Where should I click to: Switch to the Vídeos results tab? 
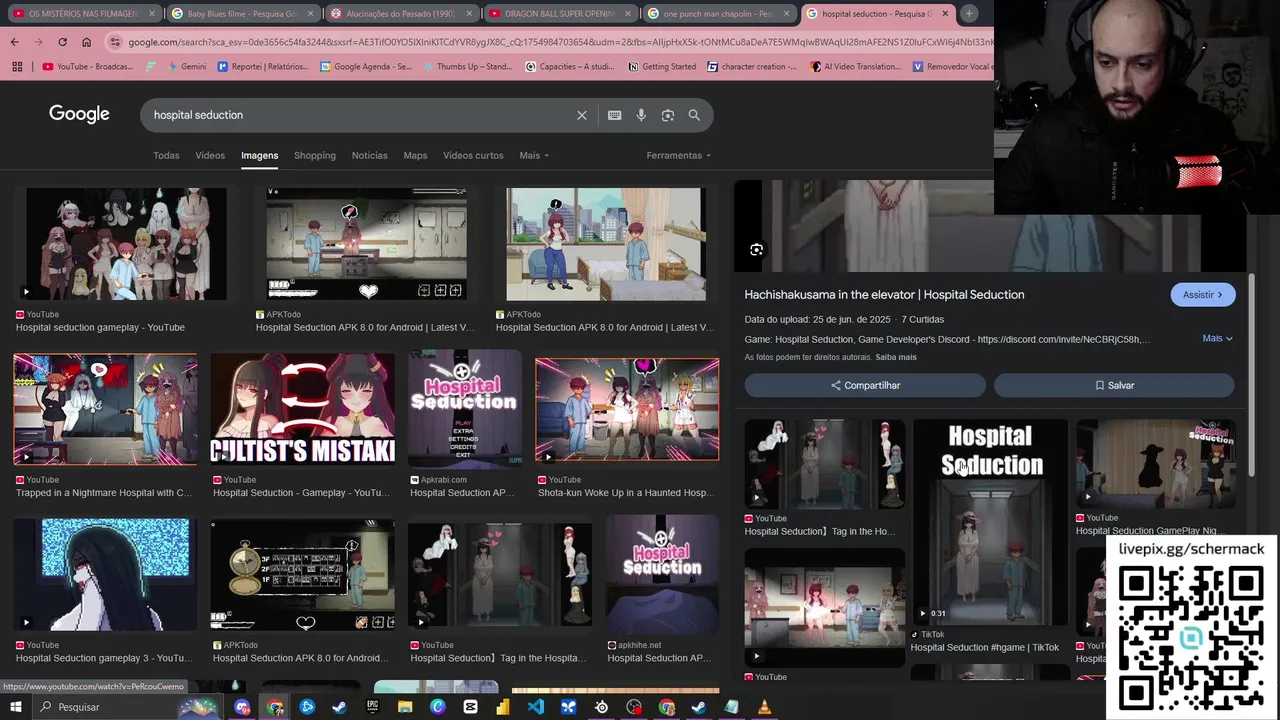pos(210,155)
